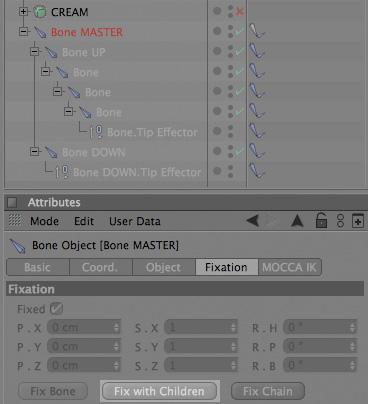Viewport: 368px width, 404px height.
Task: Toggle the Fixed checkbox
Action: click(x=56, y=309)
